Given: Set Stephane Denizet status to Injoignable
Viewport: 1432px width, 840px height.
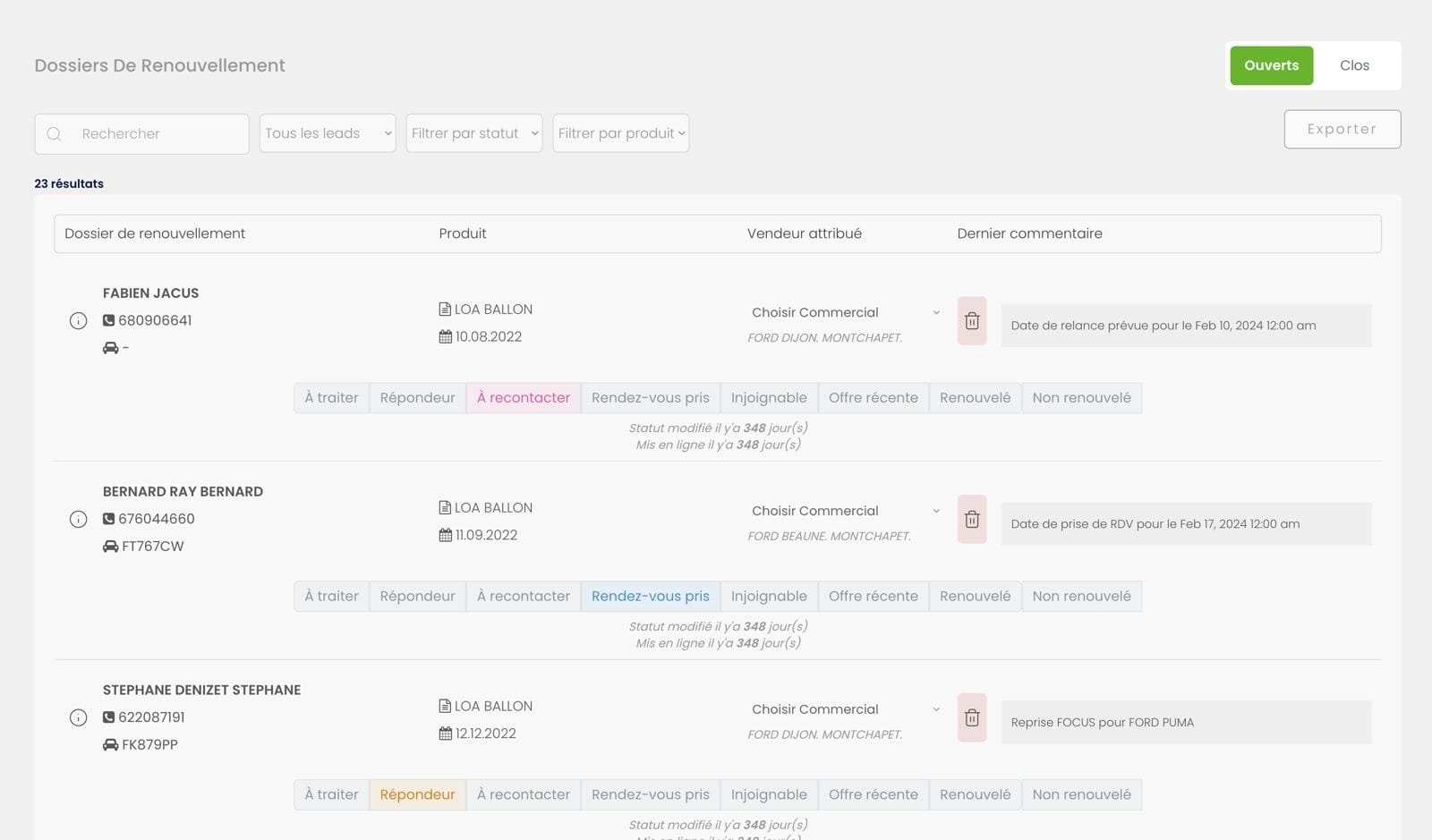Looking at the screenshot, I should [x=768, y=795].
